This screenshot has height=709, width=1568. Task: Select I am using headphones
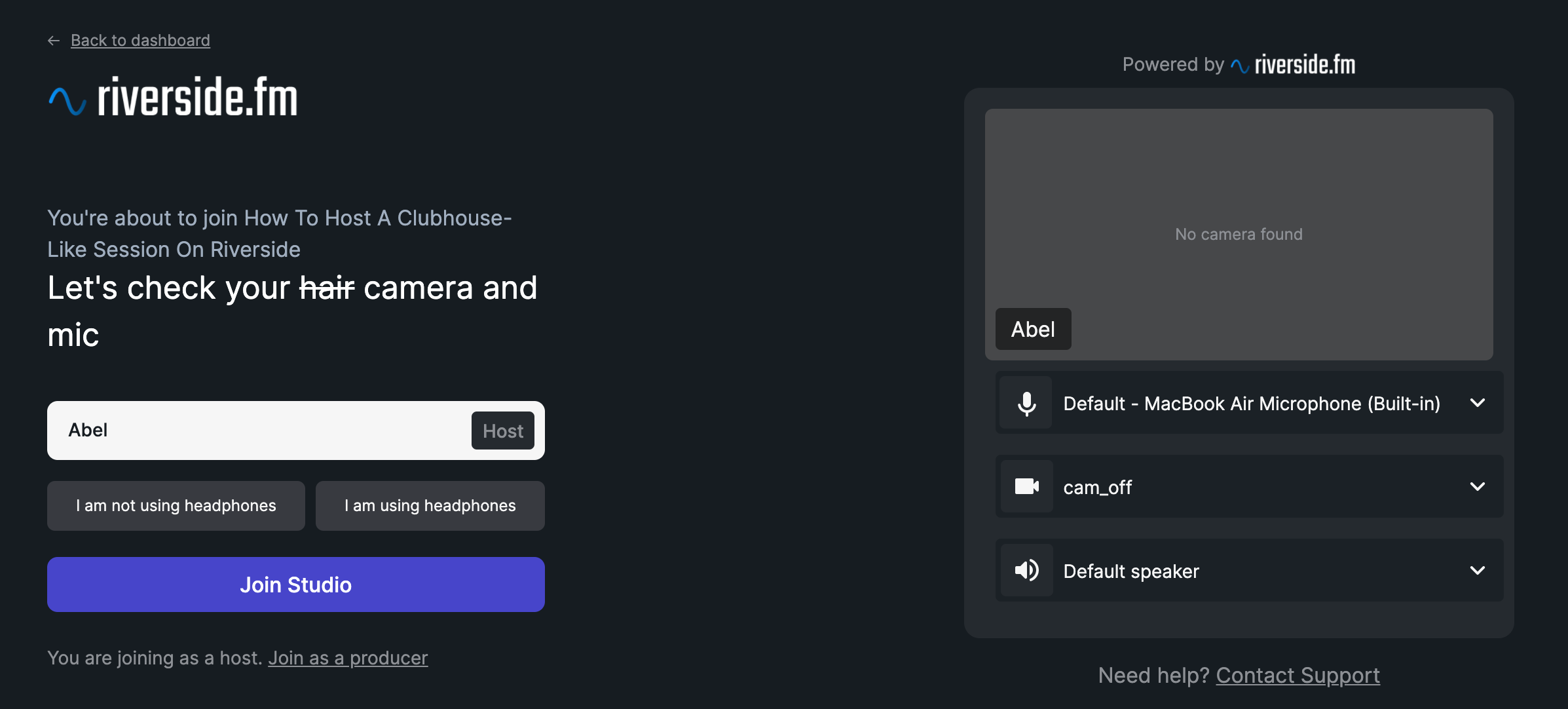[x=430, y=506]
